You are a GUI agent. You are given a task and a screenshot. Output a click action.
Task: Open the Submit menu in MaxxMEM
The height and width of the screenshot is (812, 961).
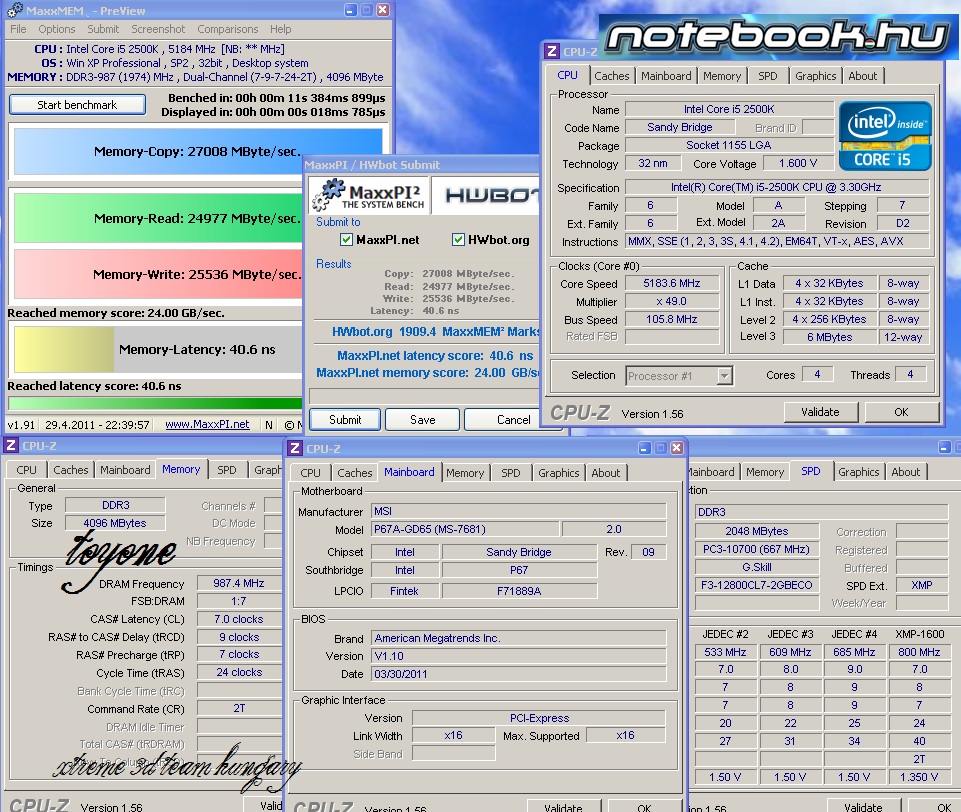(103, 29)
